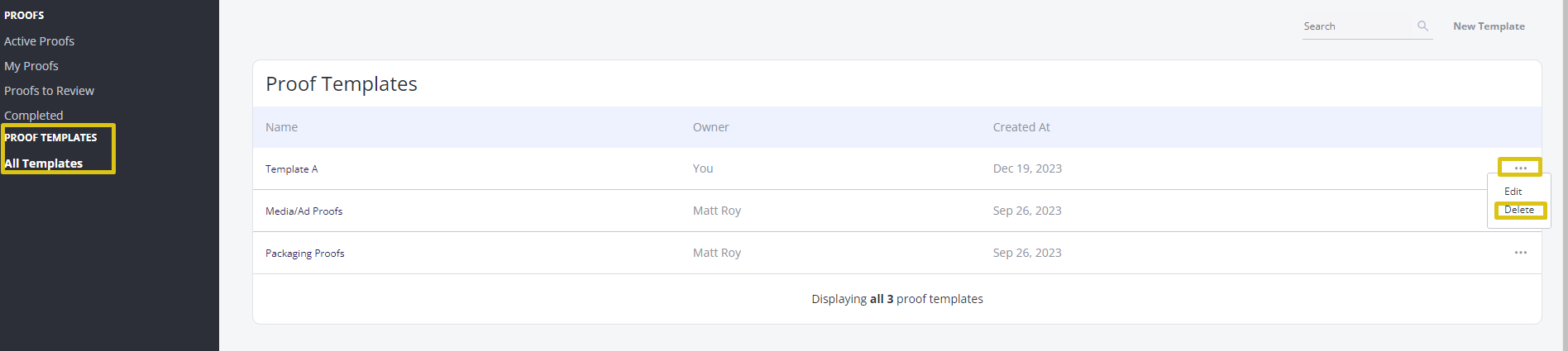This screenshot has height=351, width=1568.
Task: Go to My Proofs
Action: click(x=31, y=66)
